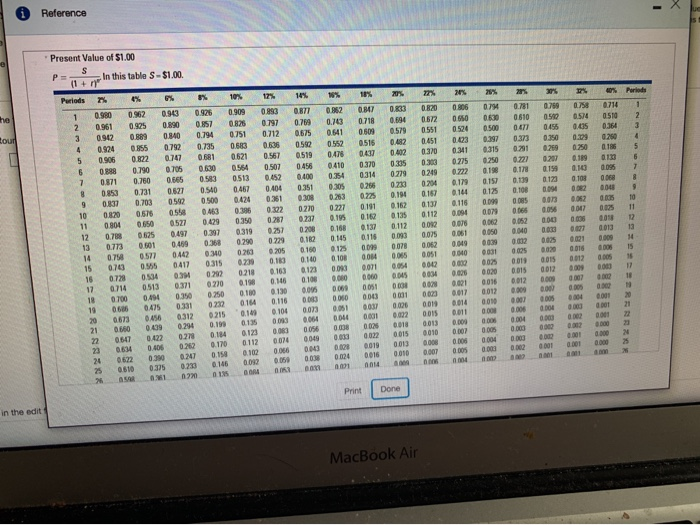Viewport: 700px width, 525px height.
Task: Click value 0.962 in the 4% column
Action: pyautogui.click(x=137, y=115)
